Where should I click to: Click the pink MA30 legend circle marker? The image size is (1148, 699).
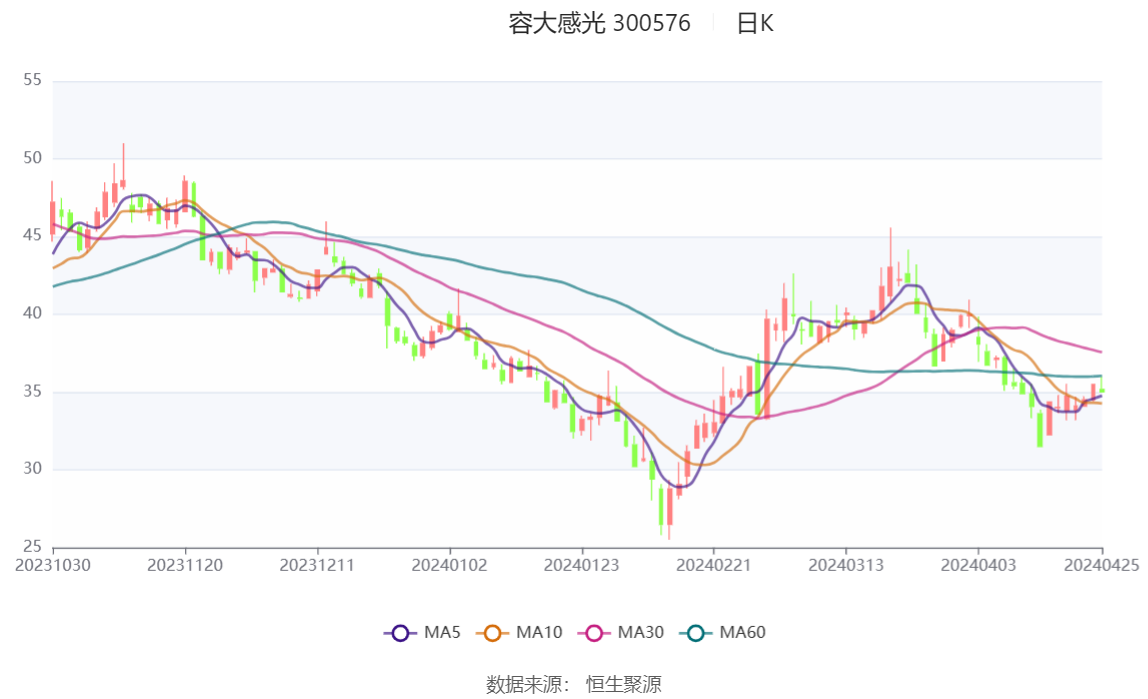594,633
